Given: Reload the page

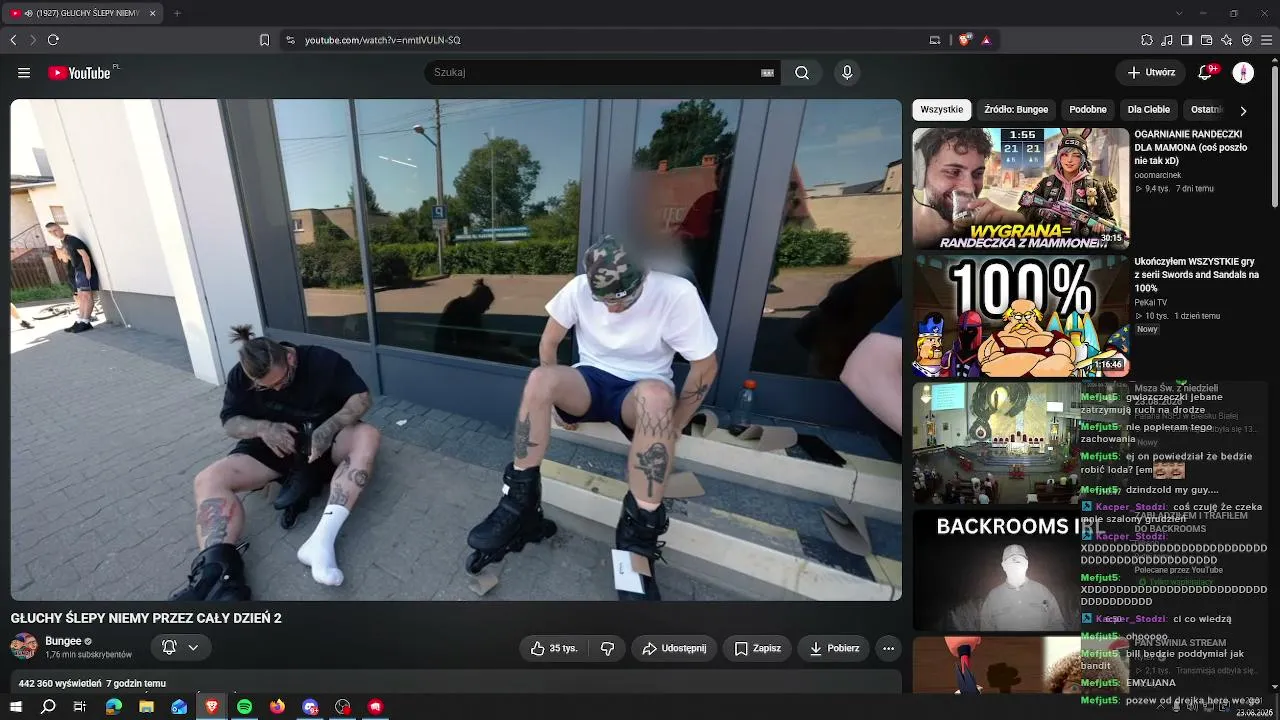Looking at the screenshot, I should pyautogui.click(x=53, y=40).
